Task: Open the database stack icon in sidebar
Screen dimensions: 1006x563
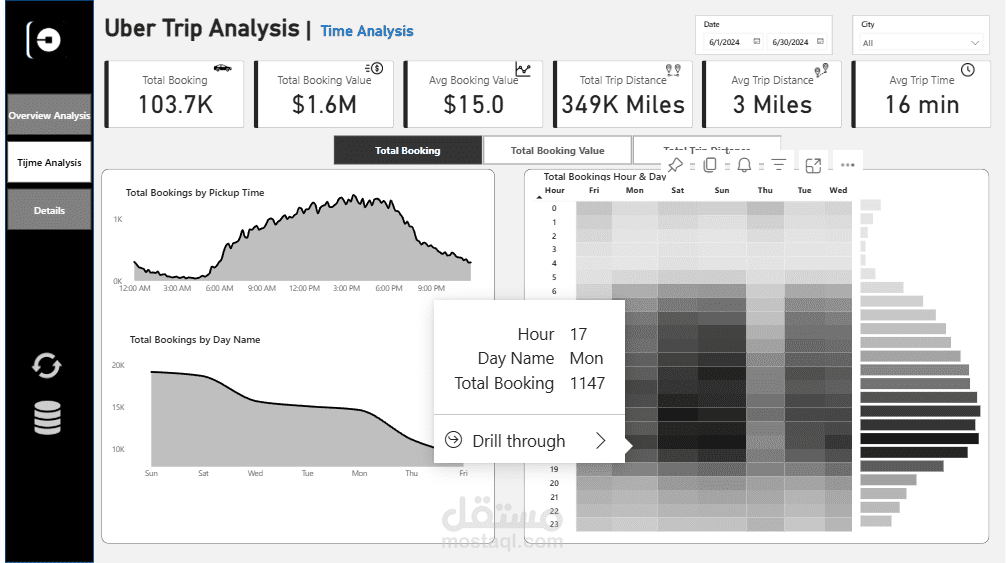Action: coord(47,418)
